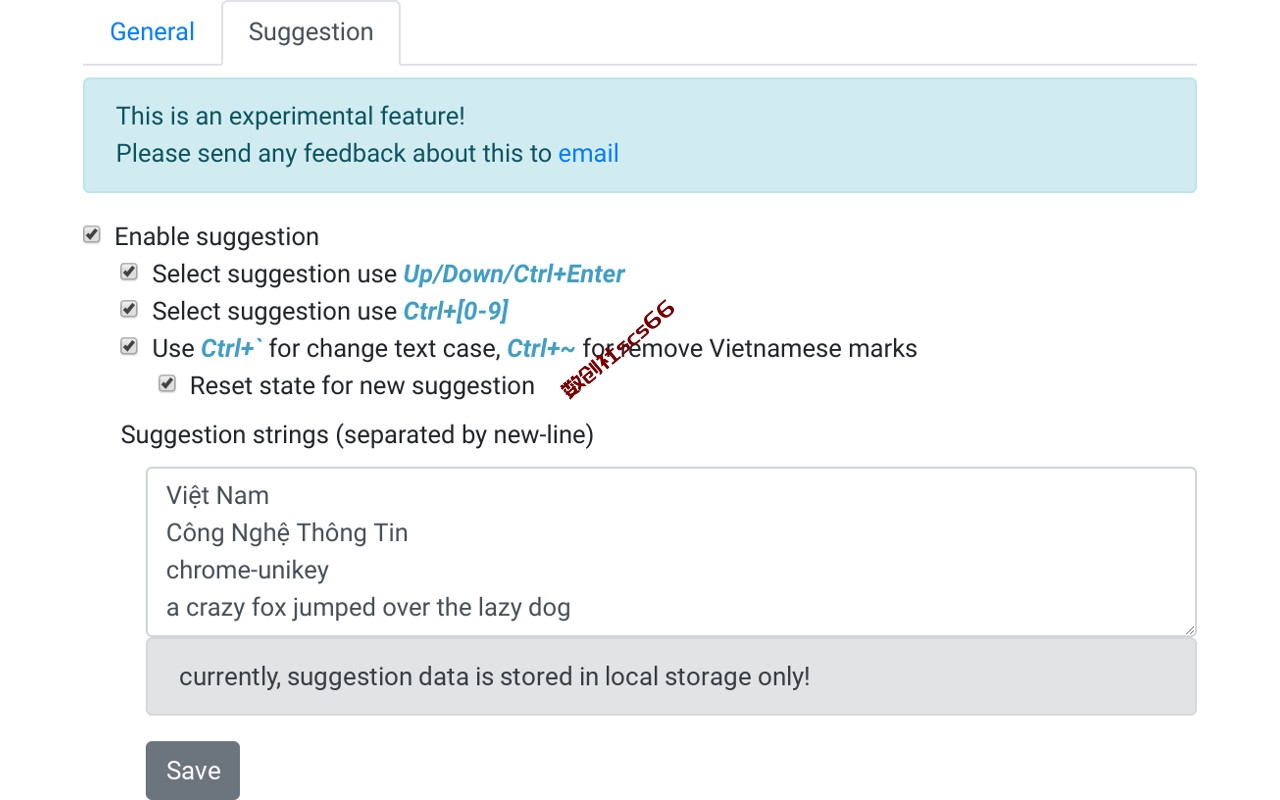This screenshot has width=1280, height=800.
Task: Uncheck the Up/Down/Ctrl+Enter selection checkbox
Action: click(129, 272)
